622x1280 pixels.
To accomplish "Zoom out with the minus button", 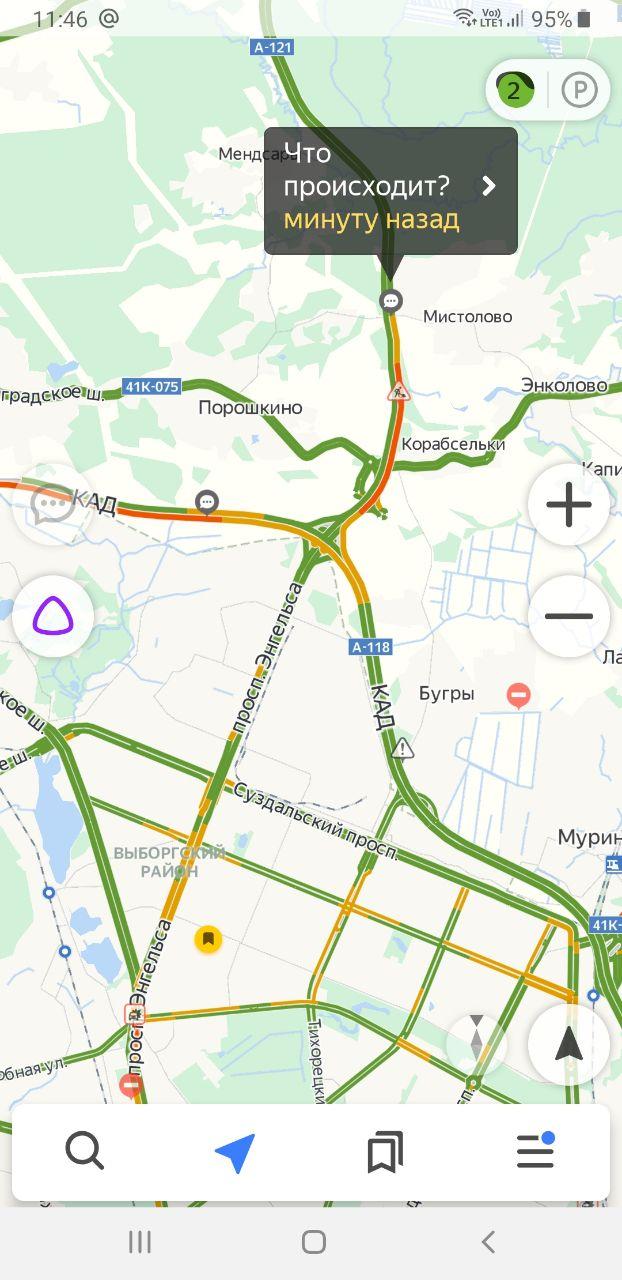I will [x=569, y=616].
